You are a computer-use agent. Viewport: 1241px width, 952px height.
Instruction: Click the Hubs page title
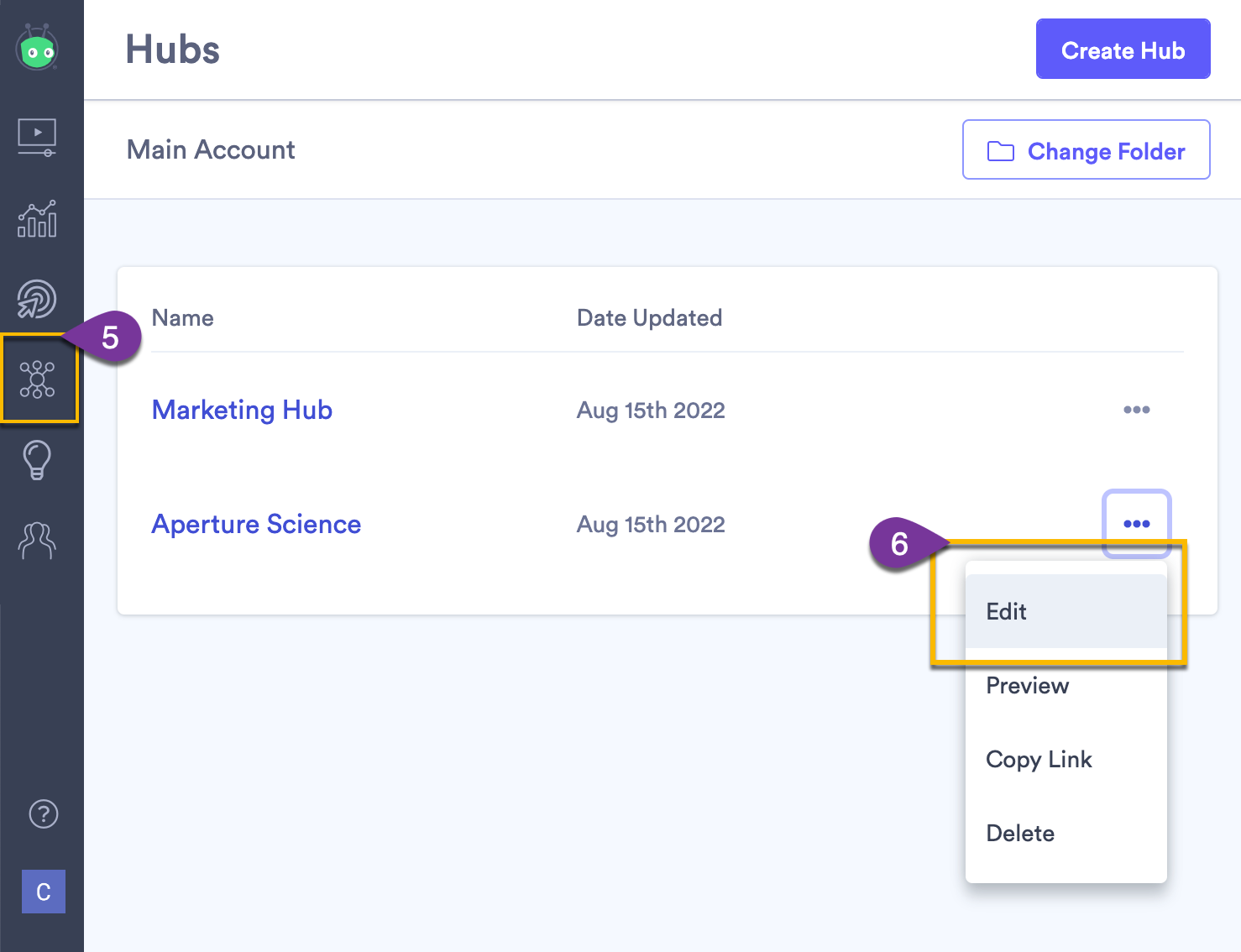tap(173, 50)
